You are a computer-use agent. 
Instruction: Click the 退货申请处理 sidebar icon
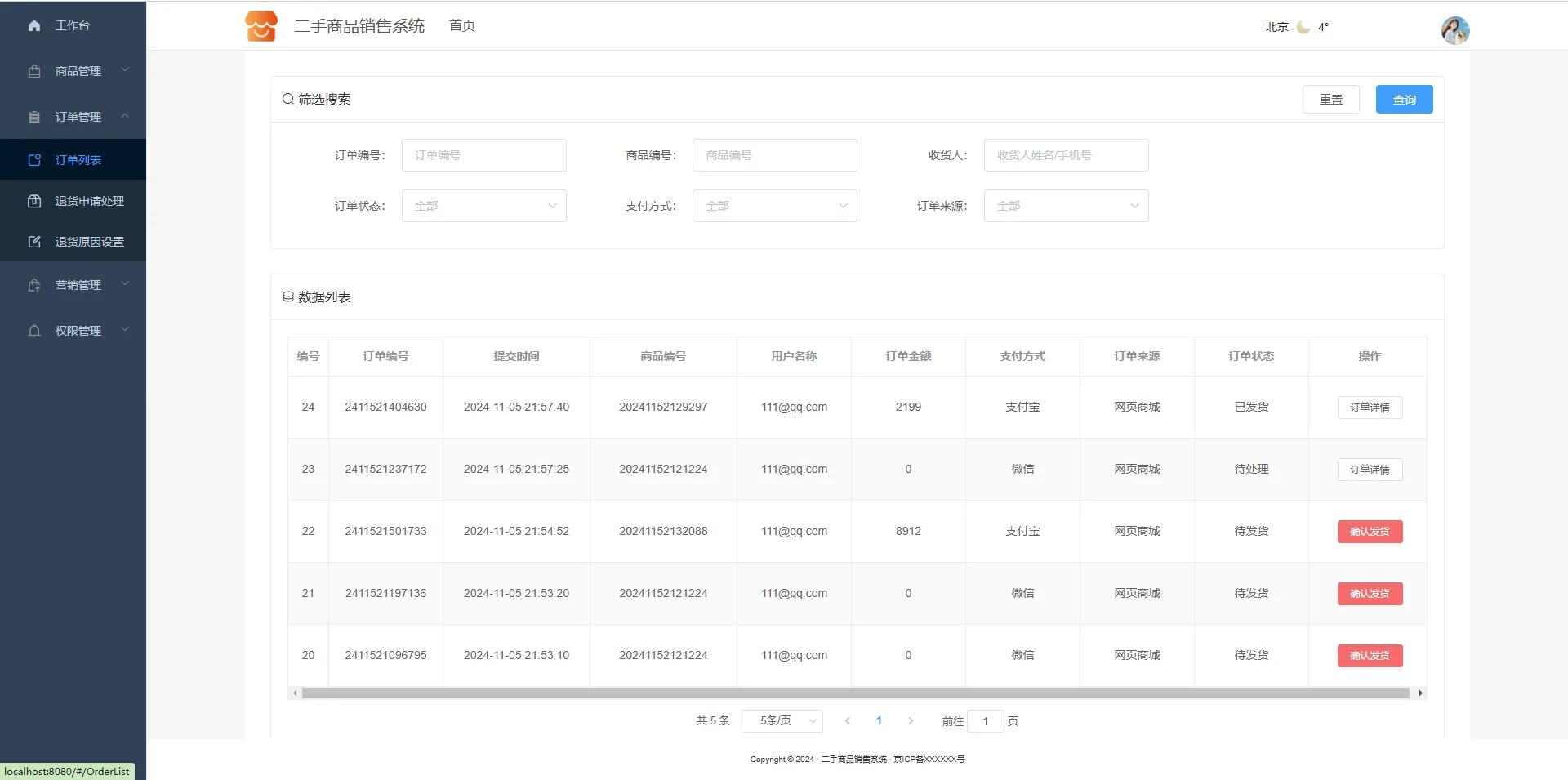pyautogui.click(x=34, y=201)
